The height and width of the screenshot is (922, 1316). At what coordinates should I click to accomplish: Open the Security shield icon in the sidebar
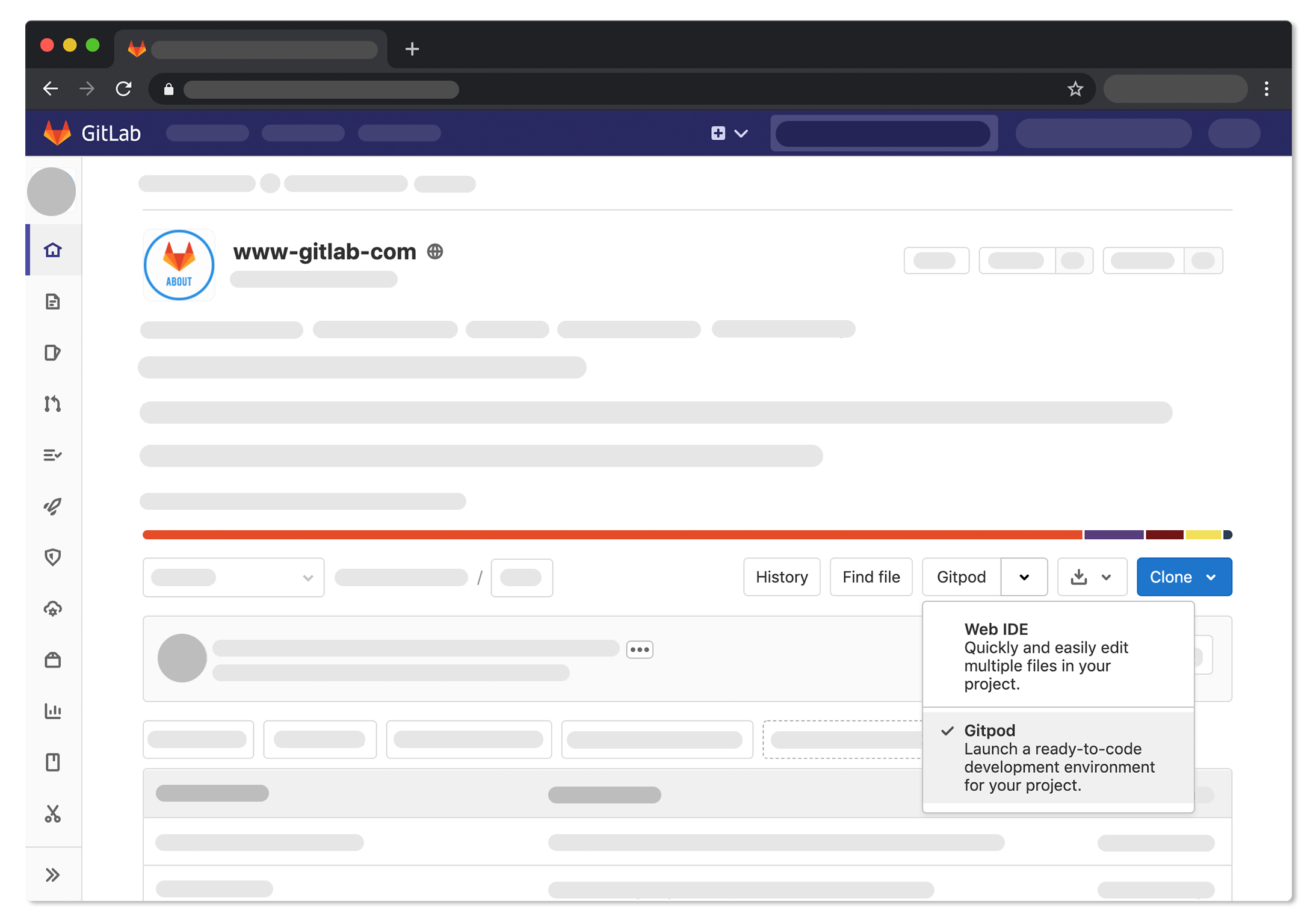tap(53, 557)
